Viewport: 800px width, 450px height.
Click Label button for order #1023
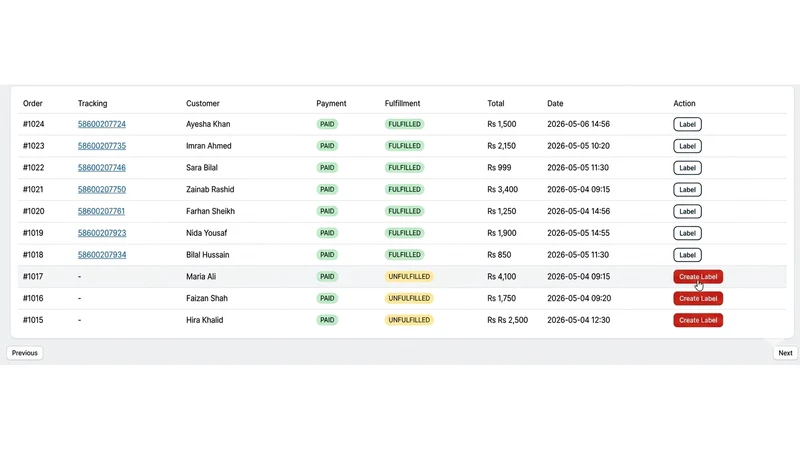(x=687, y=146)
